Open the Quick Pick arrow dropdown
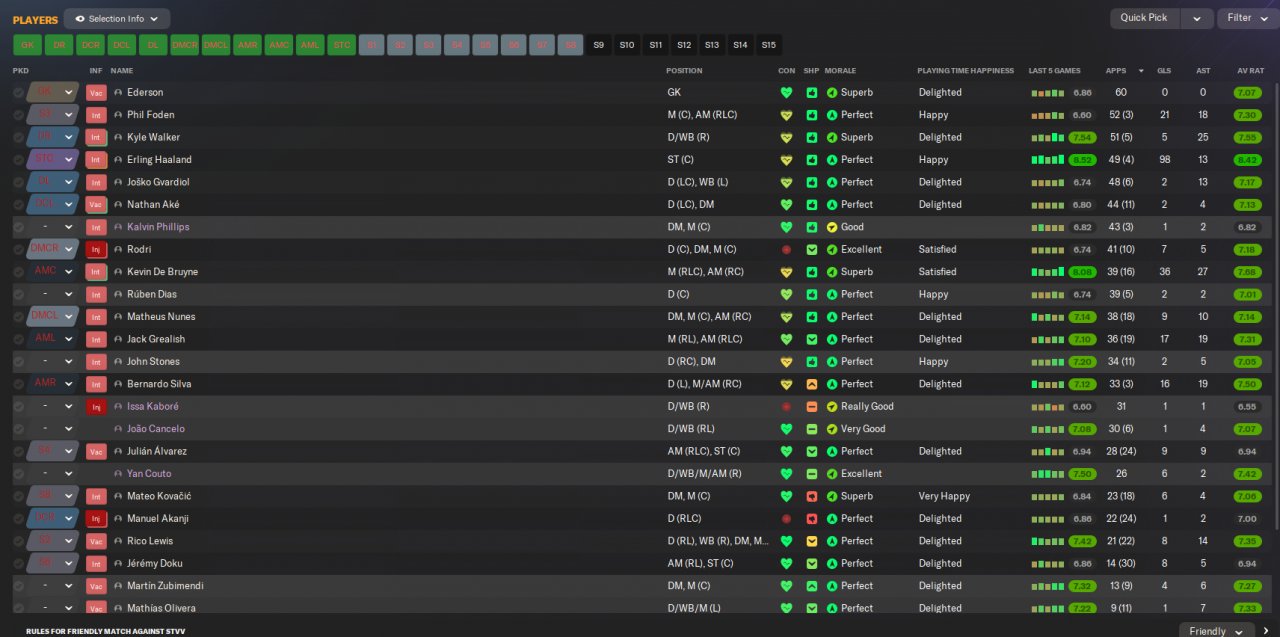Viewport: 1280px width, 637px height. pyautogui.click(x=1197, y=18)
